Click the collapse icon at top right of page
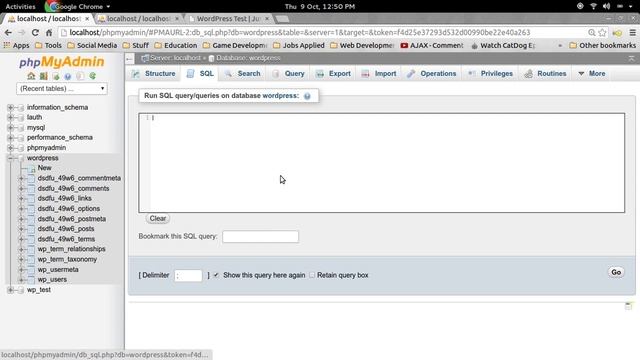 tap(631, 59)
